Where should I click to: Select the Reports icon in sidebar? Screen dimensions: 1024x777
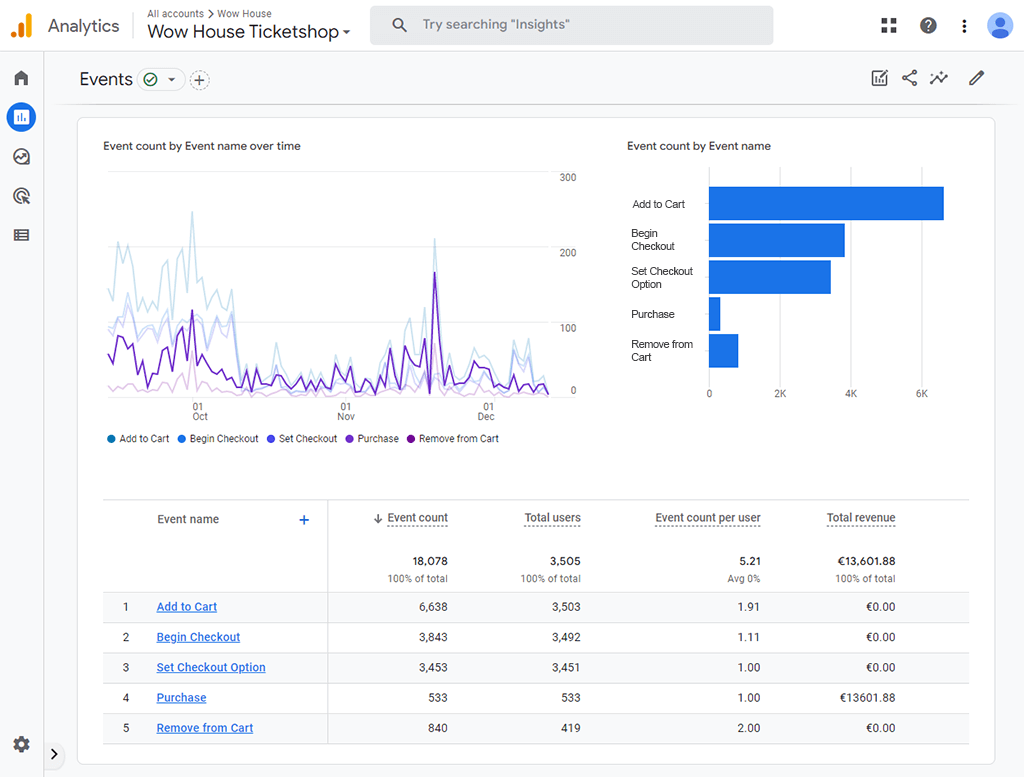(21, 117)
